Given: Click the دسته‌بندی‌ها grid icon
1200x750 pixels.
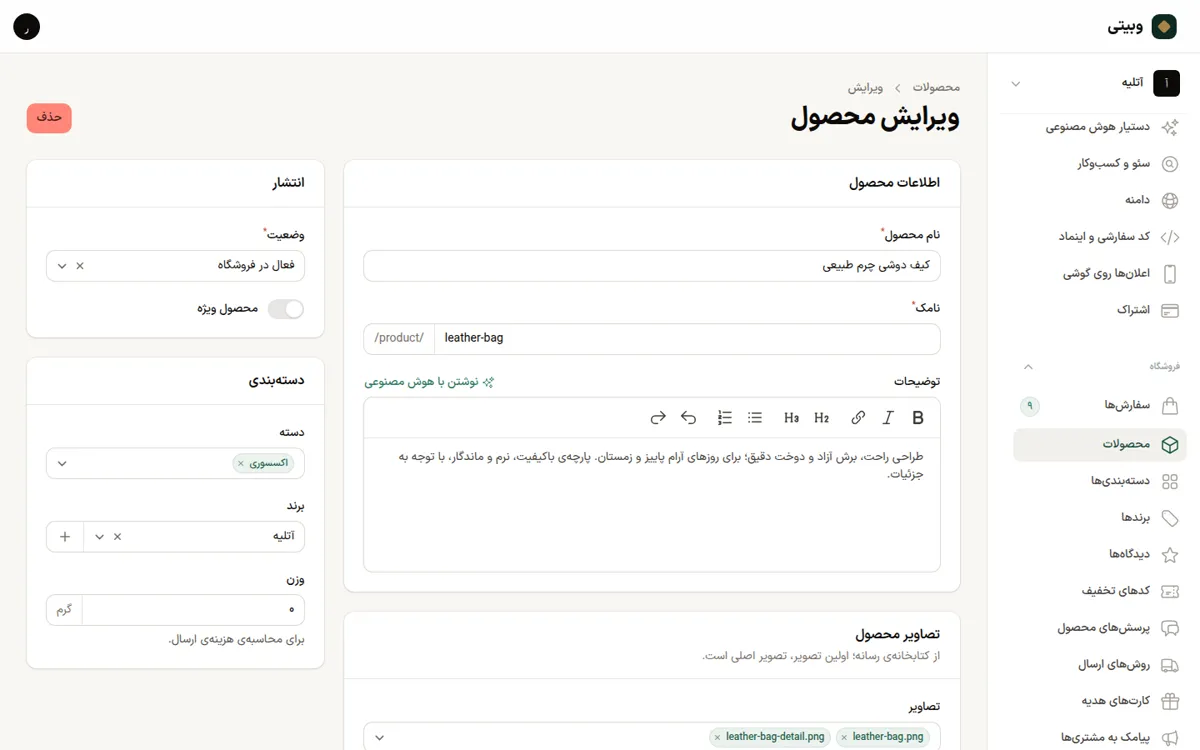Looking at the screenshot, I should pos(1169,481).
